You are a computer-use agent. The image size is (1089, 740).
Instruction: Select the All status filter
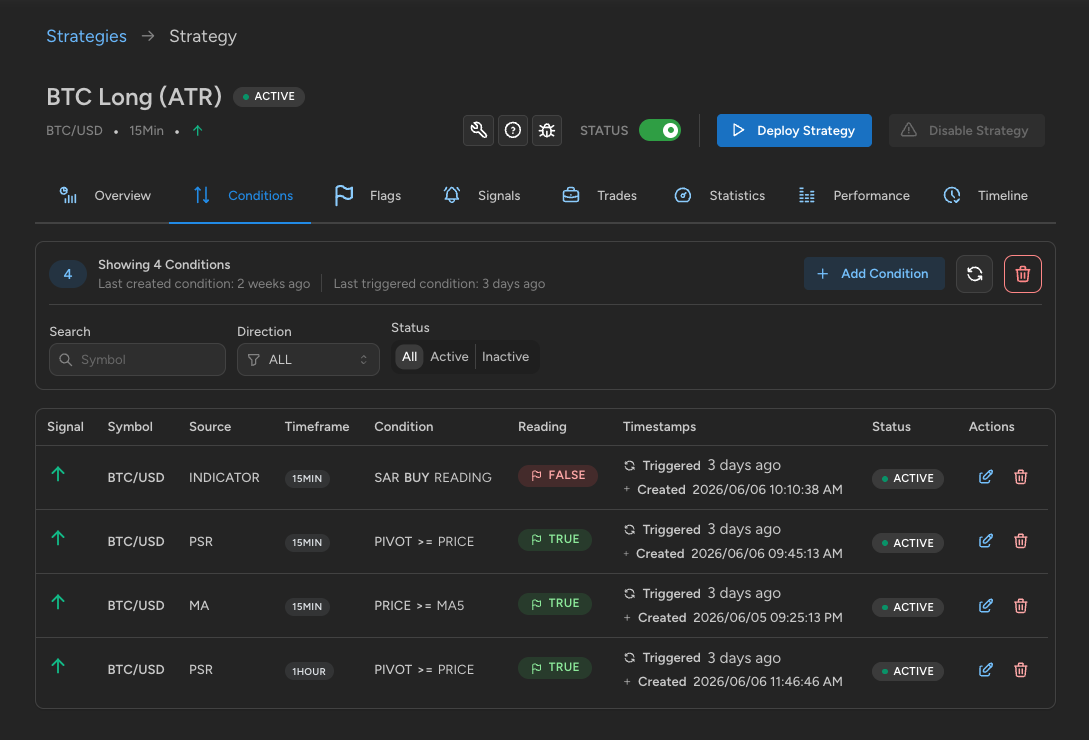pos(409,356)
